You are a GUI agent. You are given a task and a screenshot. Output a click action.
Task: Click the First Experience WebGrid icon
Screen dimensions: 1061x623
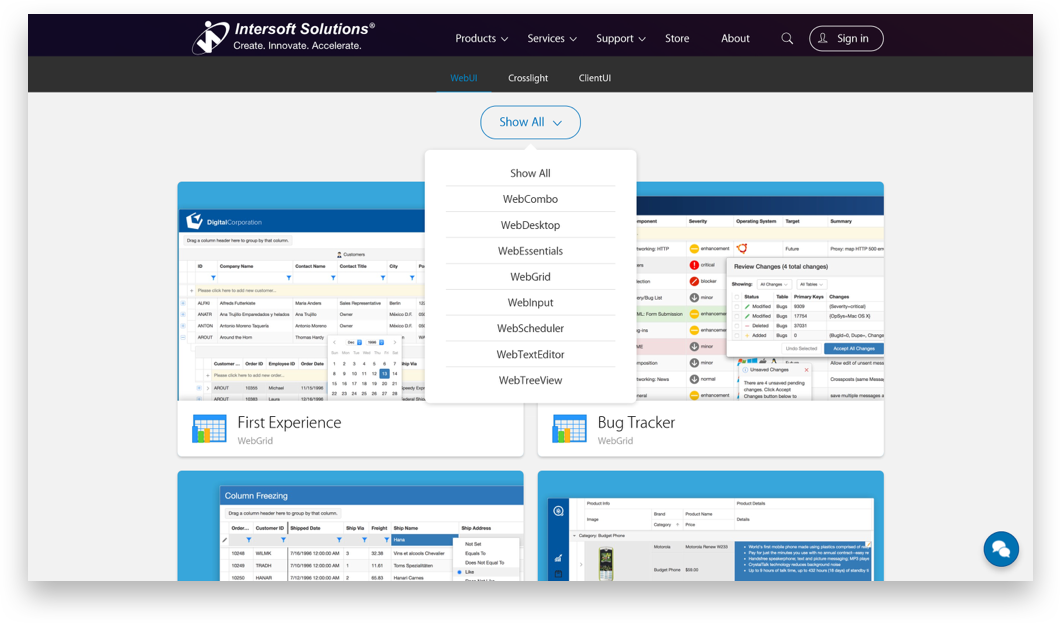tap(209, 429)
